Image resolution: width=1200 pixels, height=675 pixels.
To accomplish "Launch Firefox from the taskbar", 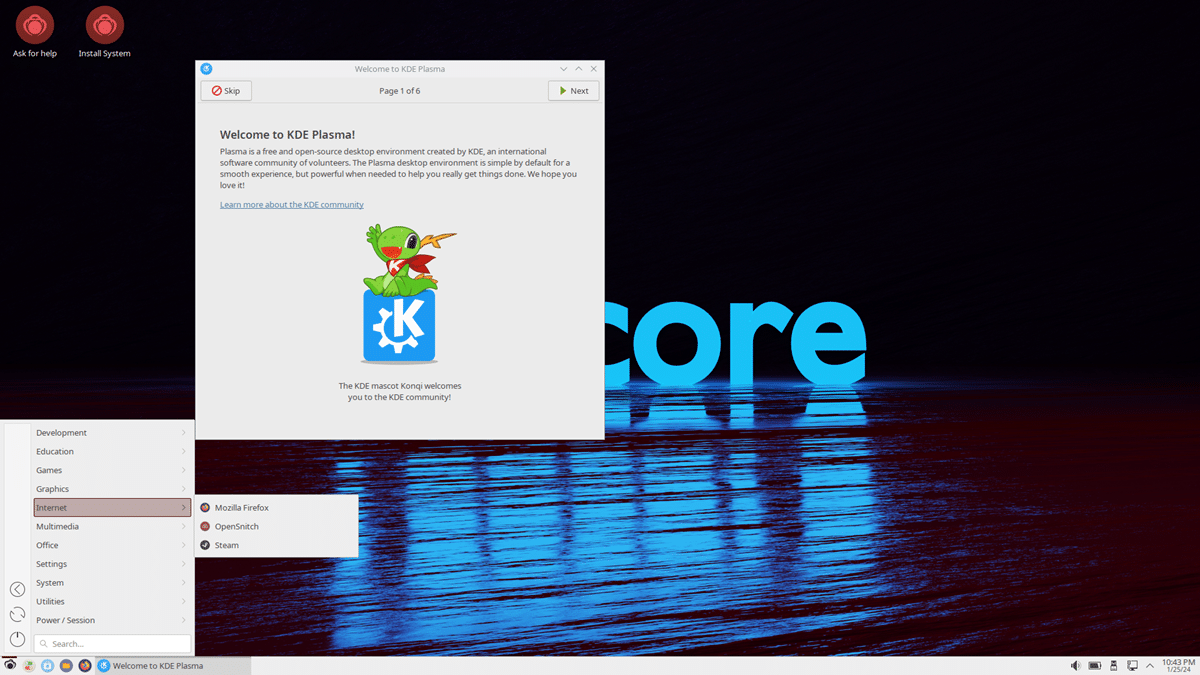I will pyautogui.click(x=85, y=665).
